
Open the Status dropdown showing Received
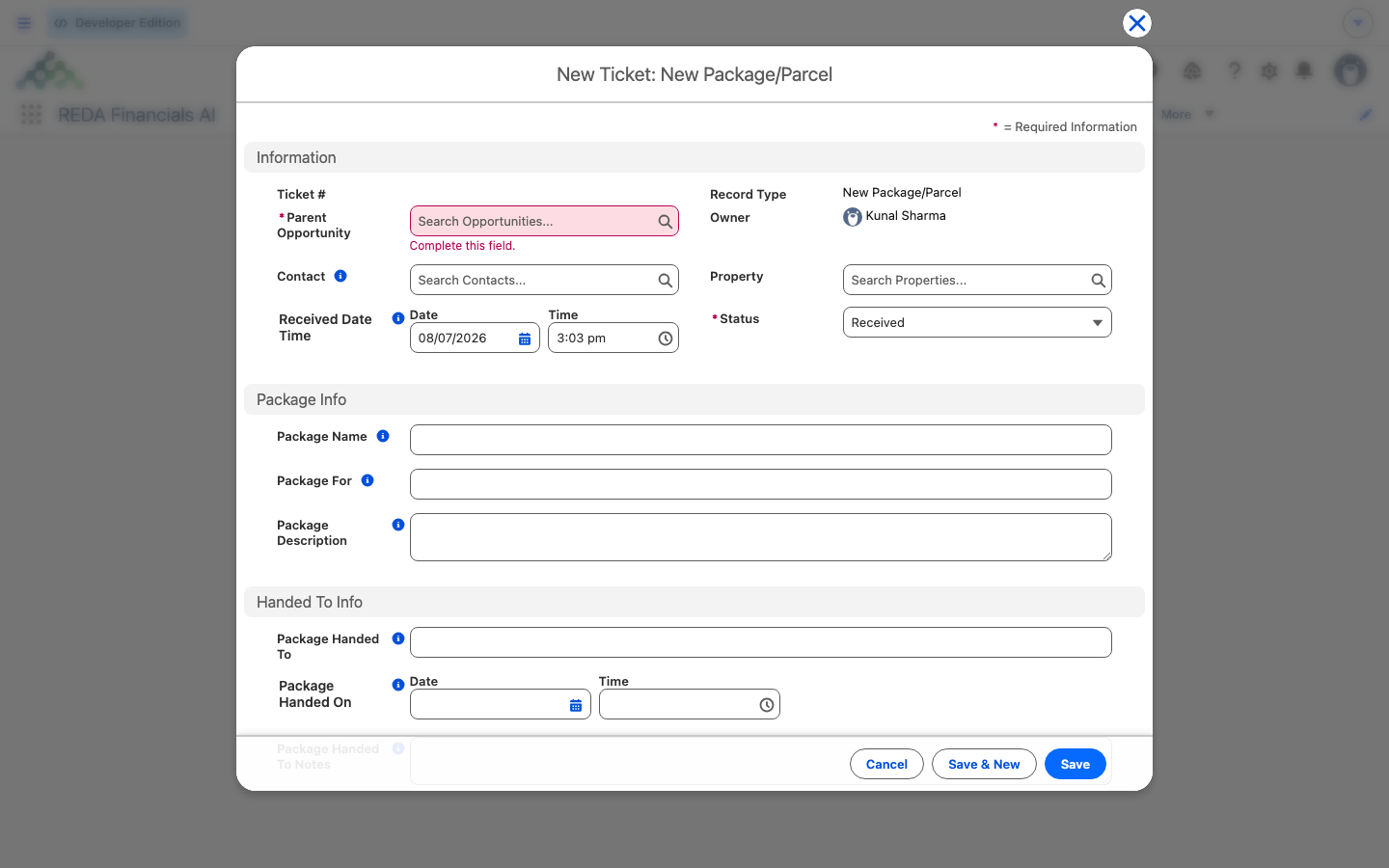(977, 322)
